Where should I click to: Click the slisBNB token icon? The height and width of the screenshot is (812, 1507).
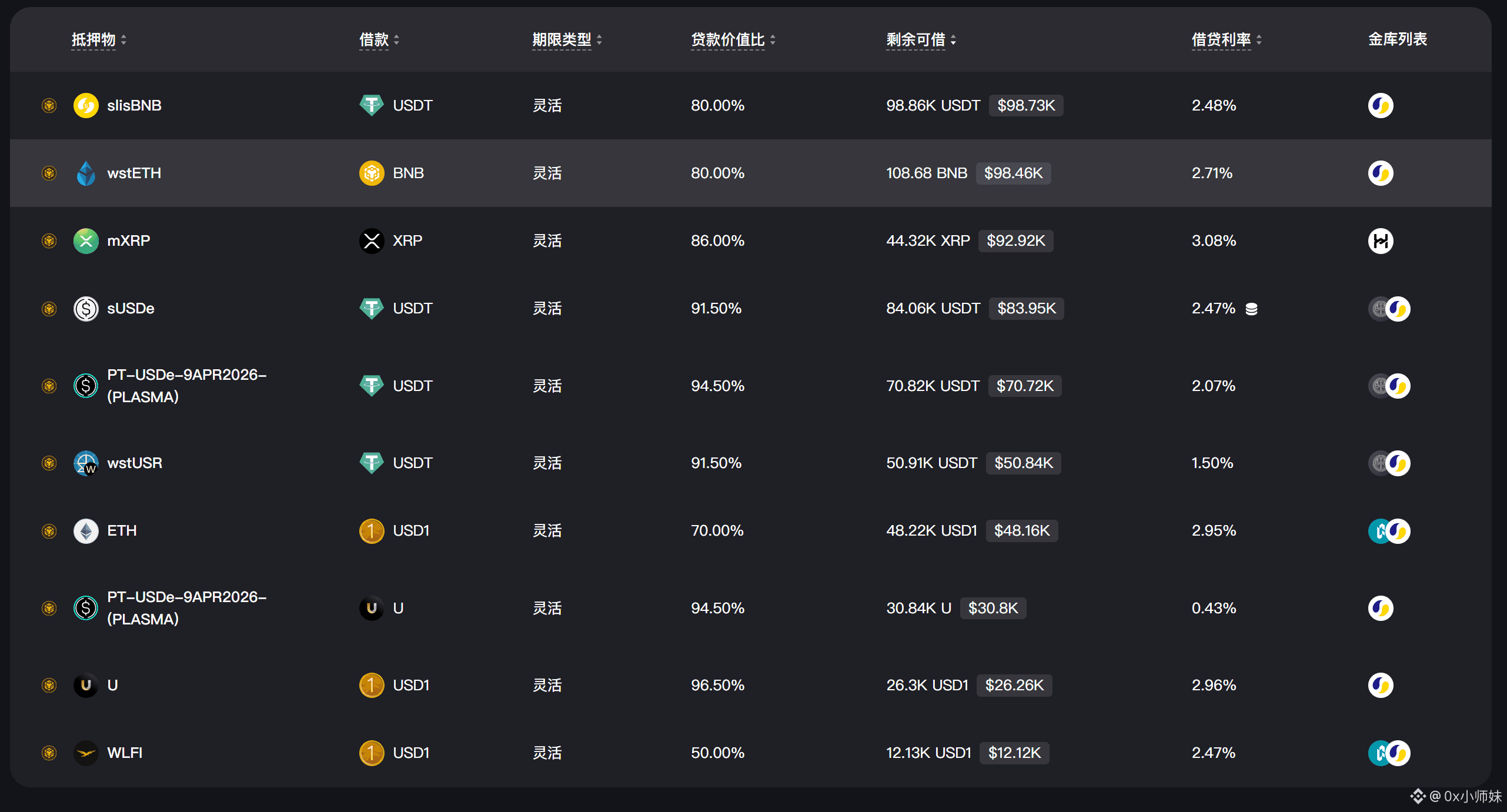point(86,106)
